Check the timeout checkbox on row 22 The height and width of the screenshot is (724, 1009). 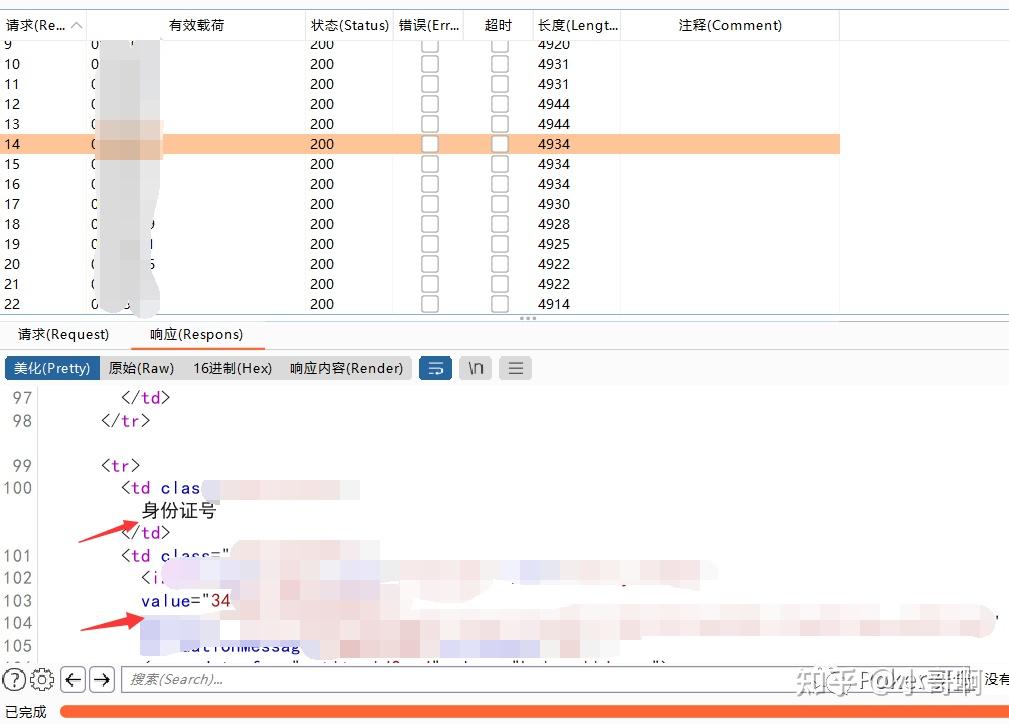click(499, 303)
